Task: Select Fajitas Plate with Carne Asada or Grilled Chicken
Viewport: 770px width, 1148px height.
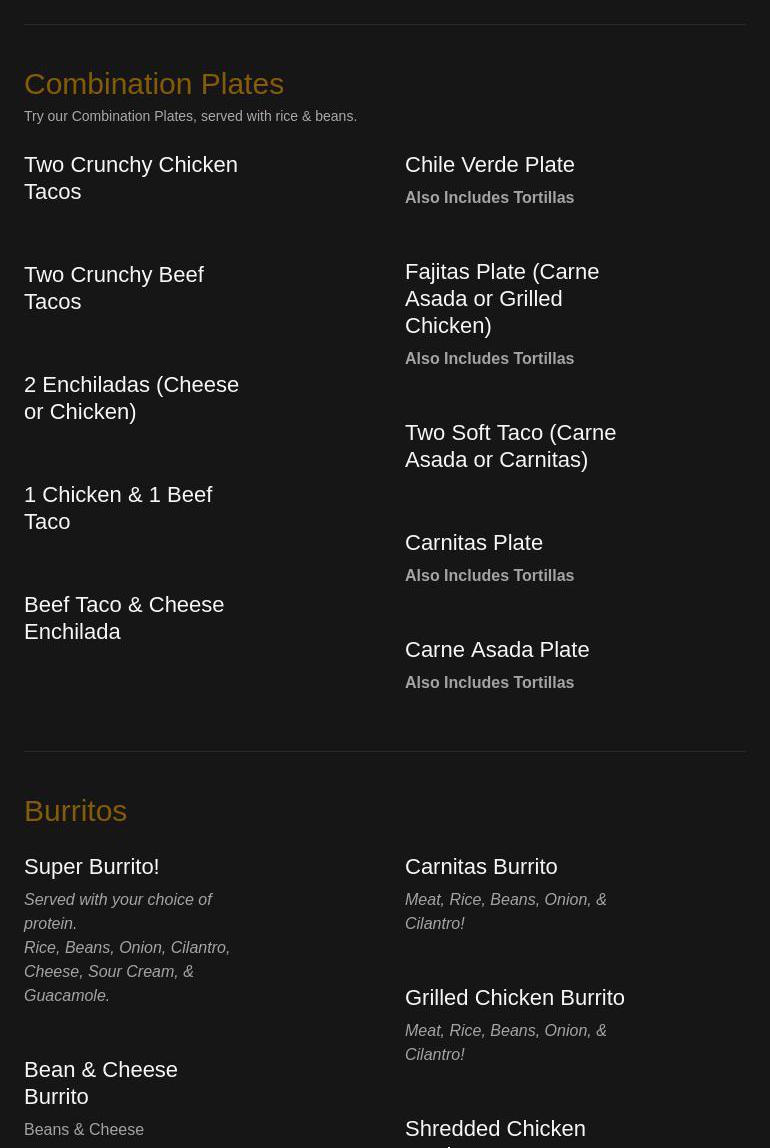Action: click(502, 299)
